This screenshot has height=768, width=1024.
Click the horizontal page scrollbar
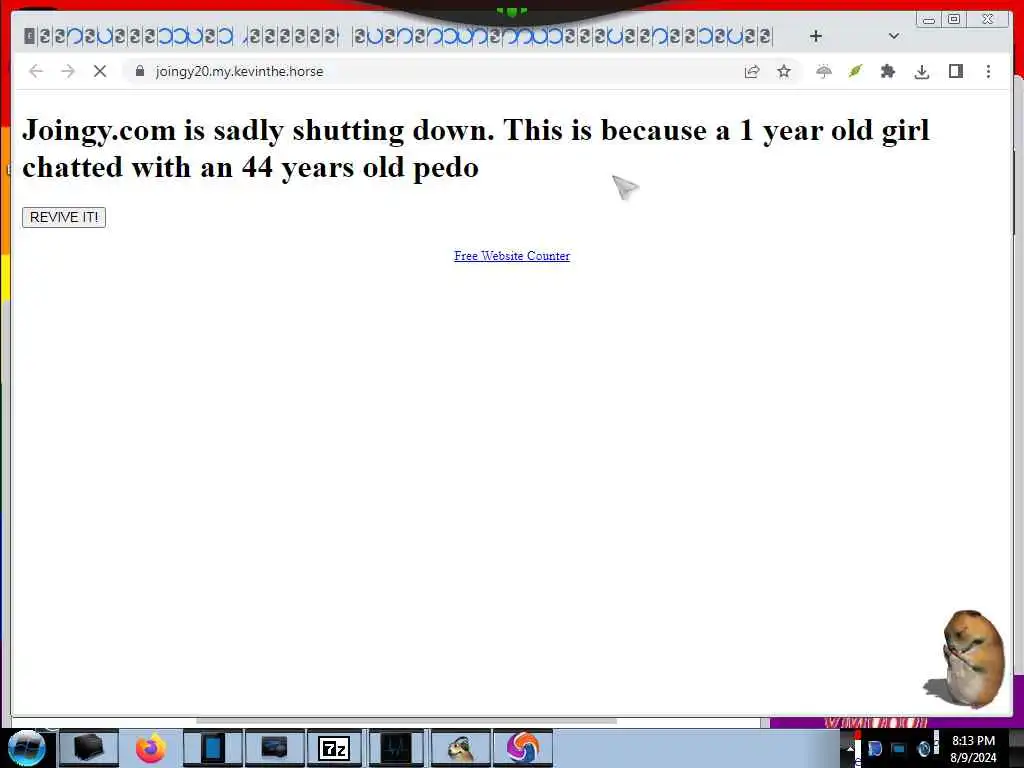[406, 721]
